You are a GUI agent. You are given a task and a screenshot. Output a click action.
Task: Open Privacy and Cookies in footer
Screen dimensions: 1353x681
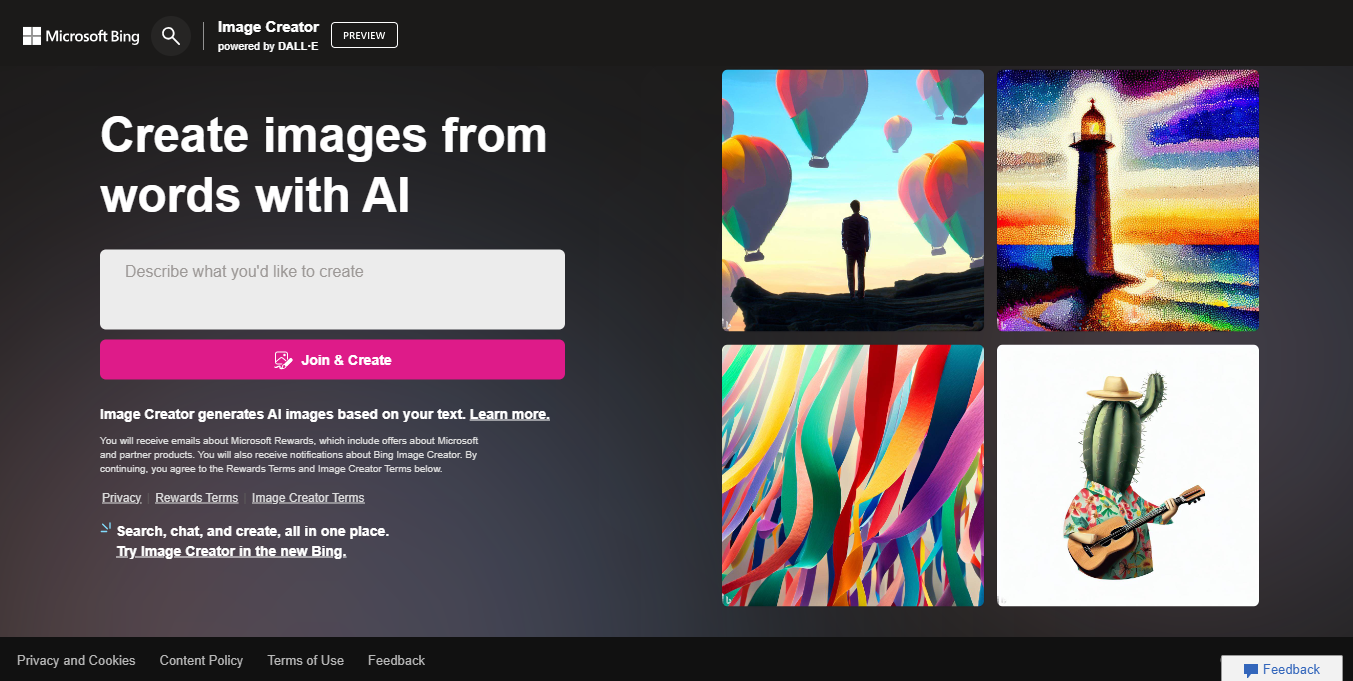click(x=76, y=660)
